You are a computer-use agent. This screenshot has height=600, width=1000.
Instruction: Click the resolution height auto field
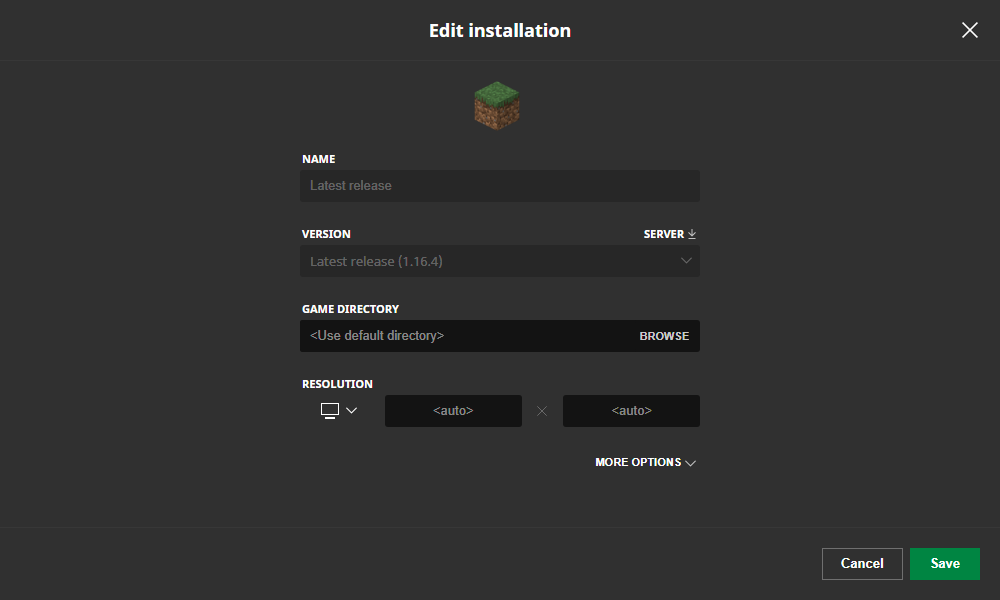[631, 411]
